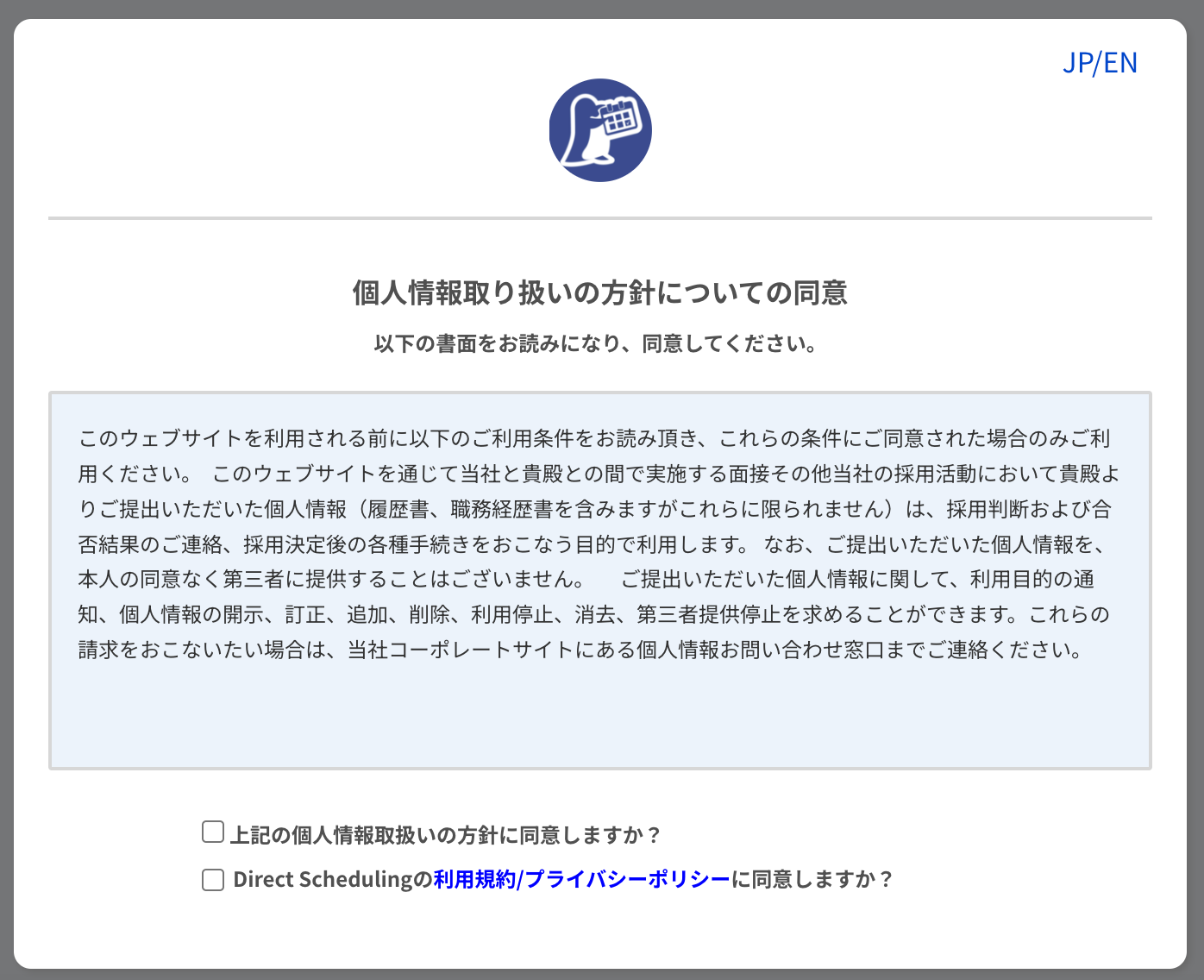Viewport: 1204px width, 980px height.
Task: Click the first sentence of the terms text
Action: click(x=345, y=437)
